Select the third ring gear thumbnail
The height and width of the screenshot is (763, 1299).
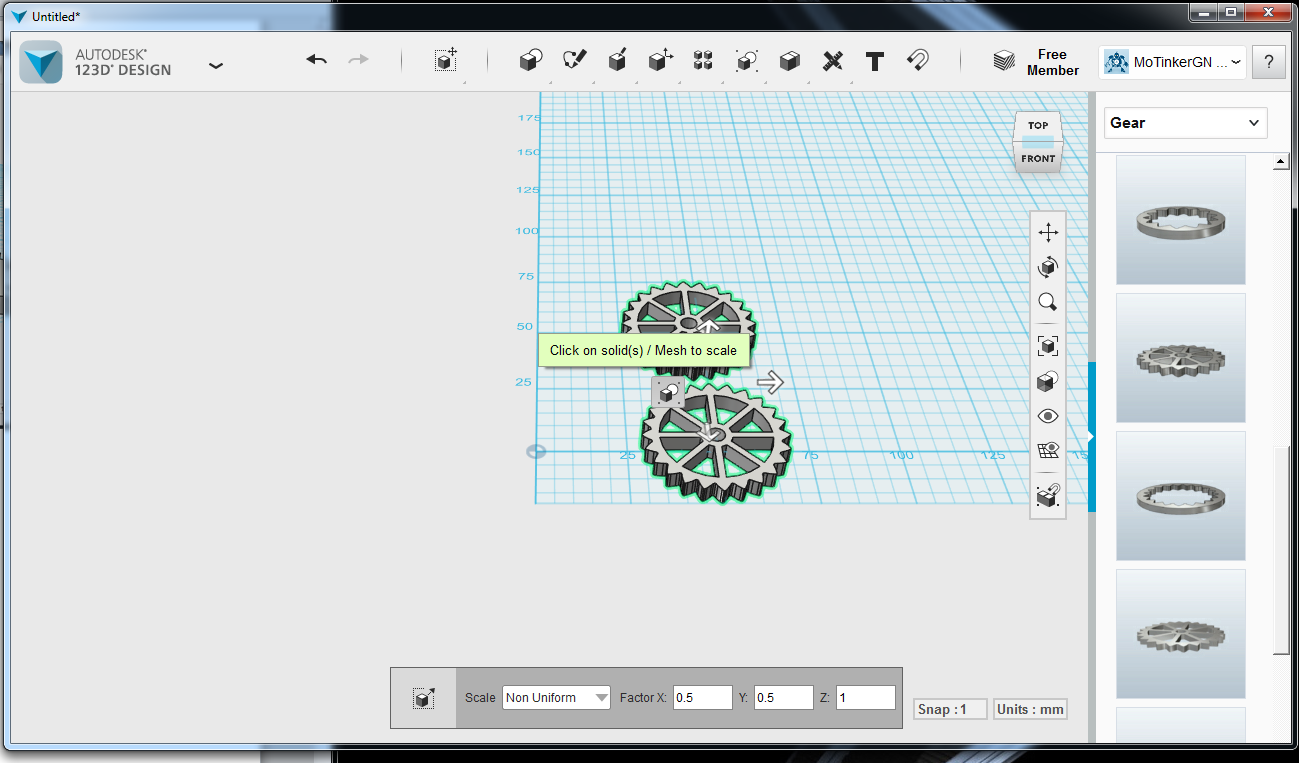(1180, 496)
